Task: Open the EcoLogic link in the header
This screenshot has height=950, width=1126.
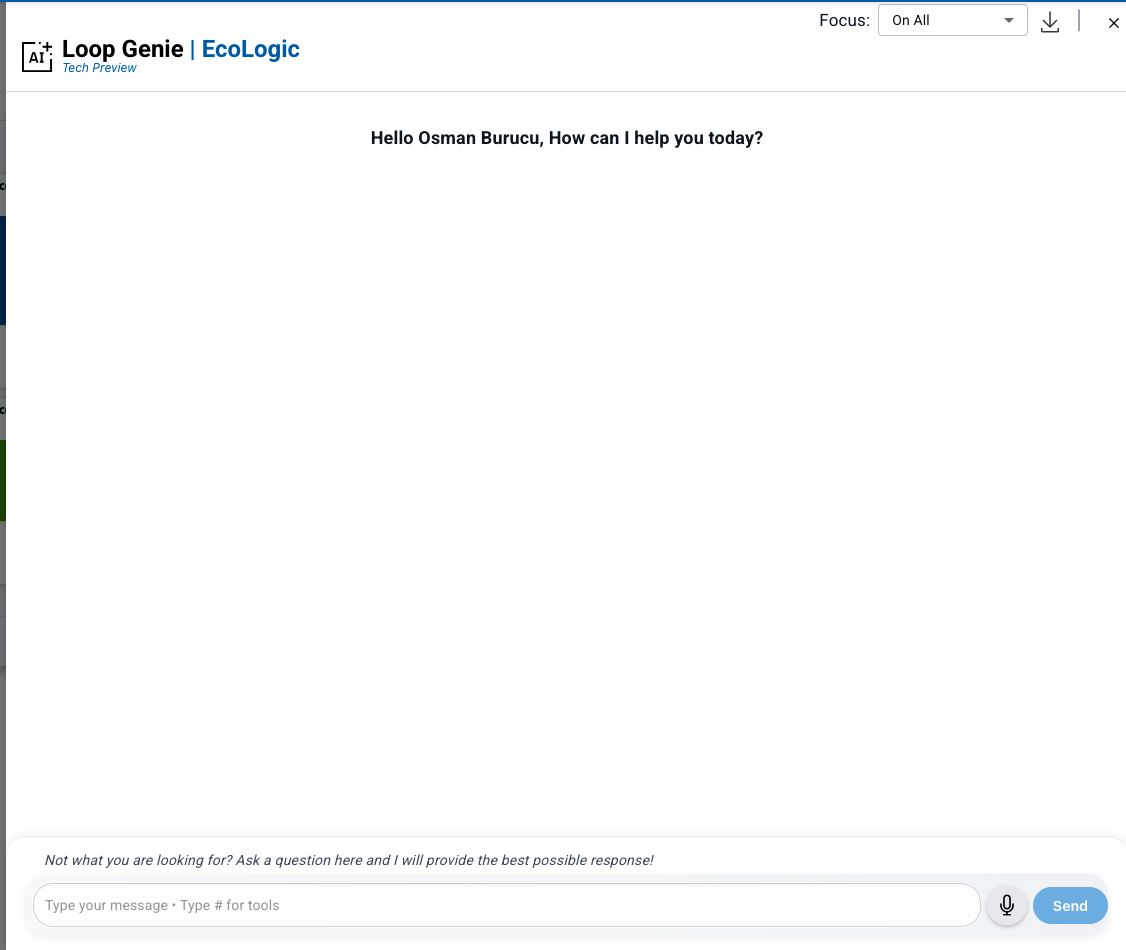Action: click(250, 49)
